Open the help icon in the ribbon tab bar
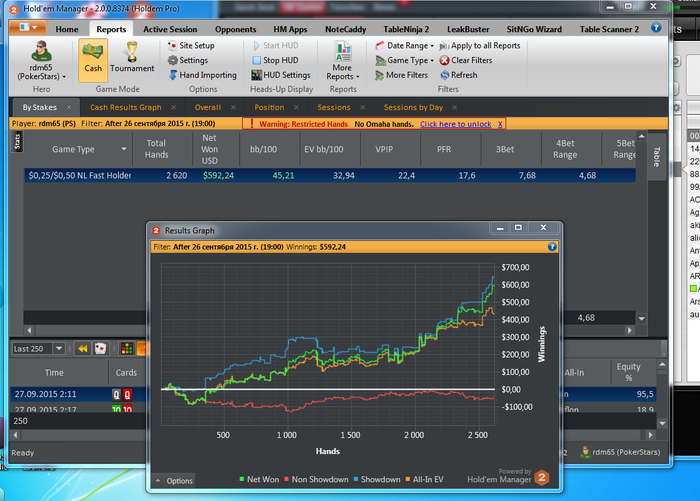Viewport: 700px width, 501px height. pyautogui.click(x=656, y=28)
